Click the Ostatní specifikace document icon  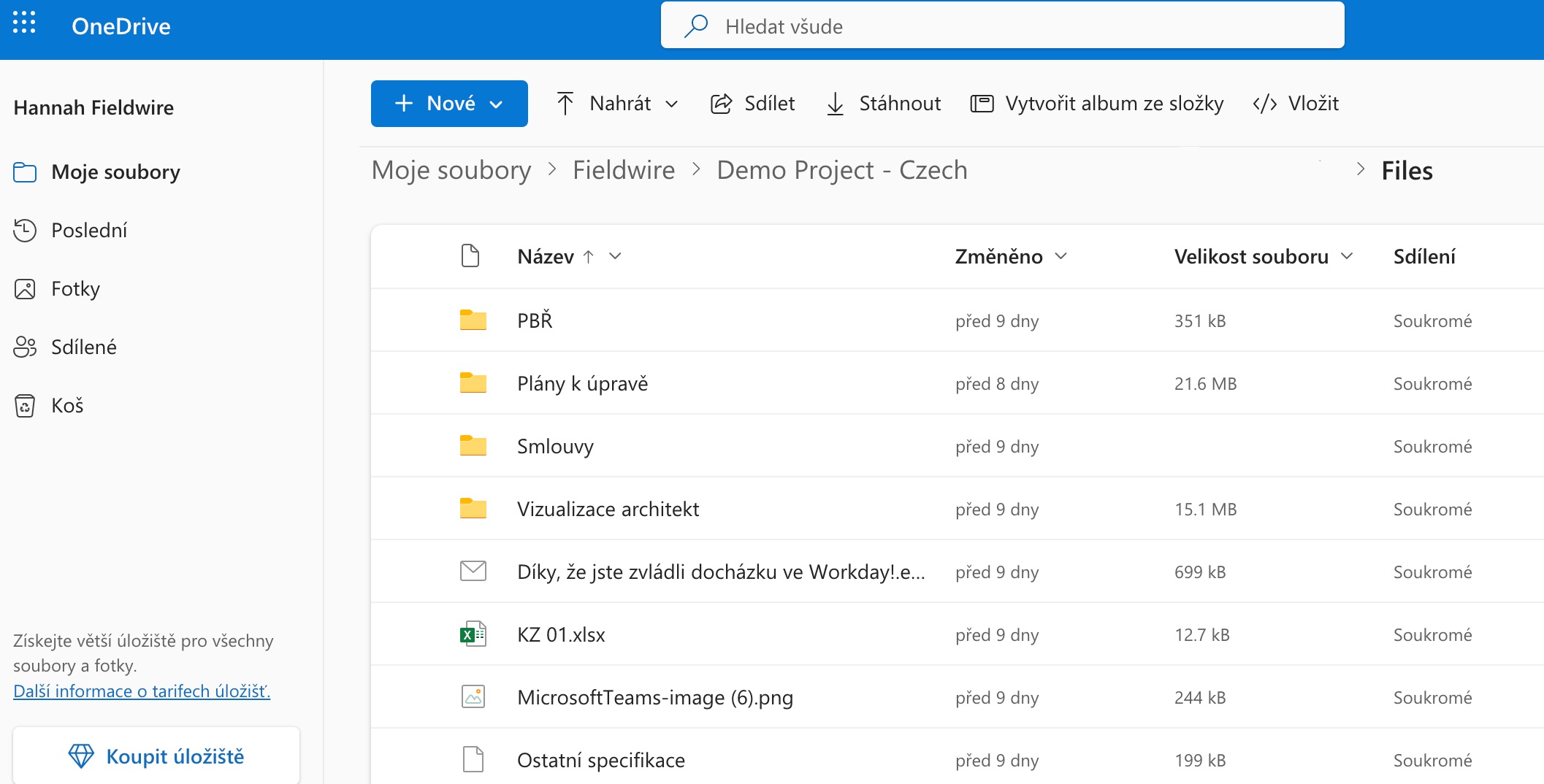coord(473,759)
